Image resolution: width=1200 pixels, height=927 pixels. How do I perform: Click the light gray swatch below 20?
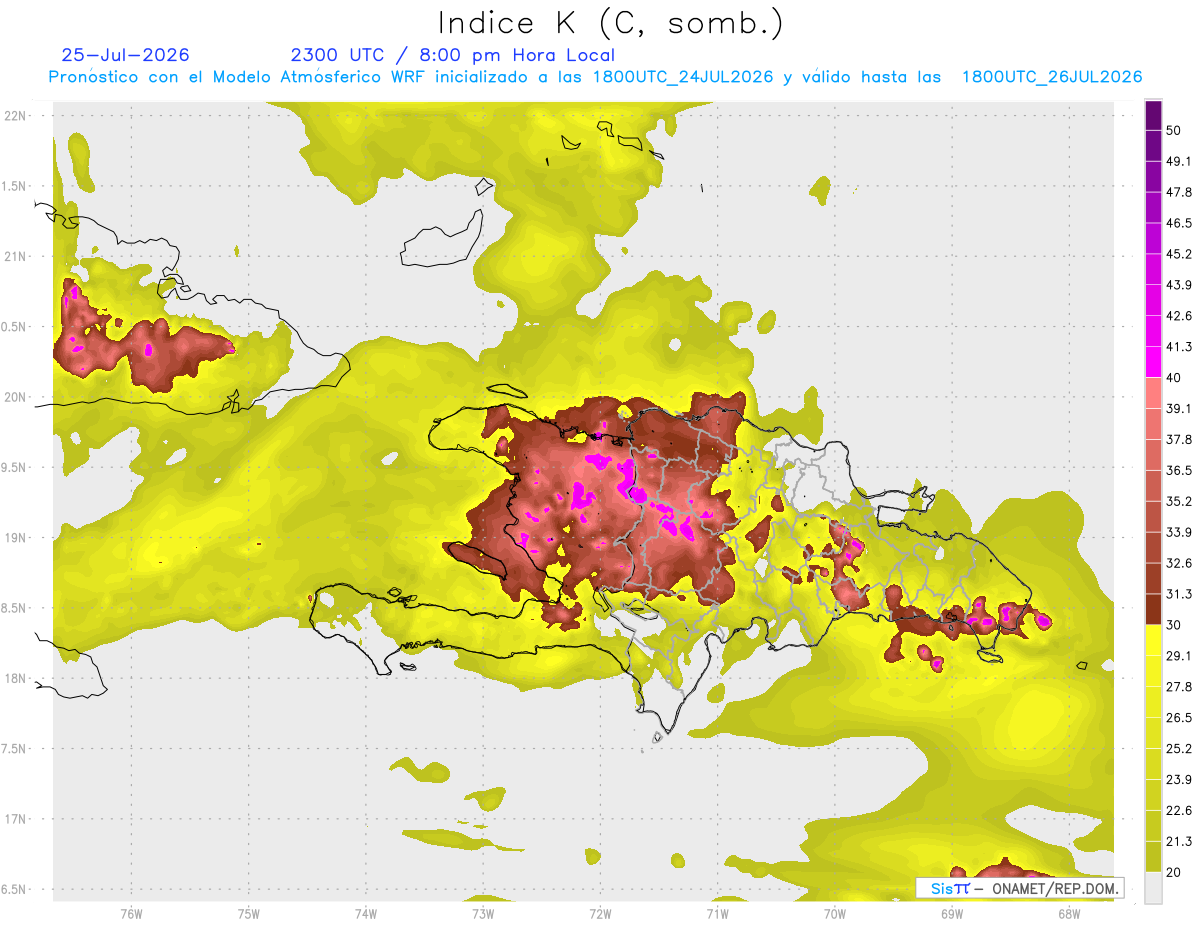[x=1153, y=888]
